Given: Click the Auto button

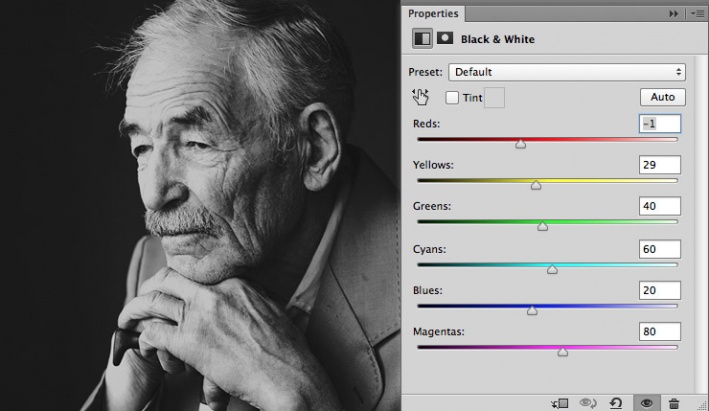Looking at the screenshot, I should pos(662,97).
